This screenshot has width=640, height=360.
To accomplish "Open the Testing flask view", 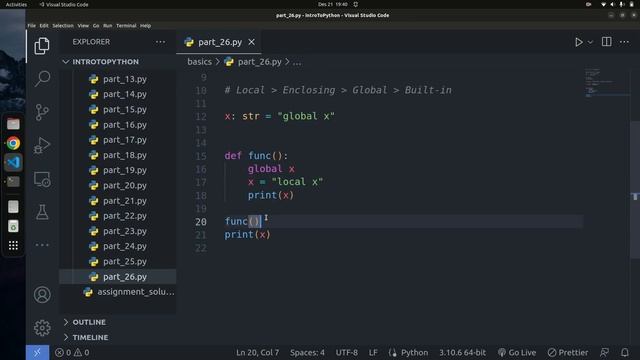I will coord(42,212).
